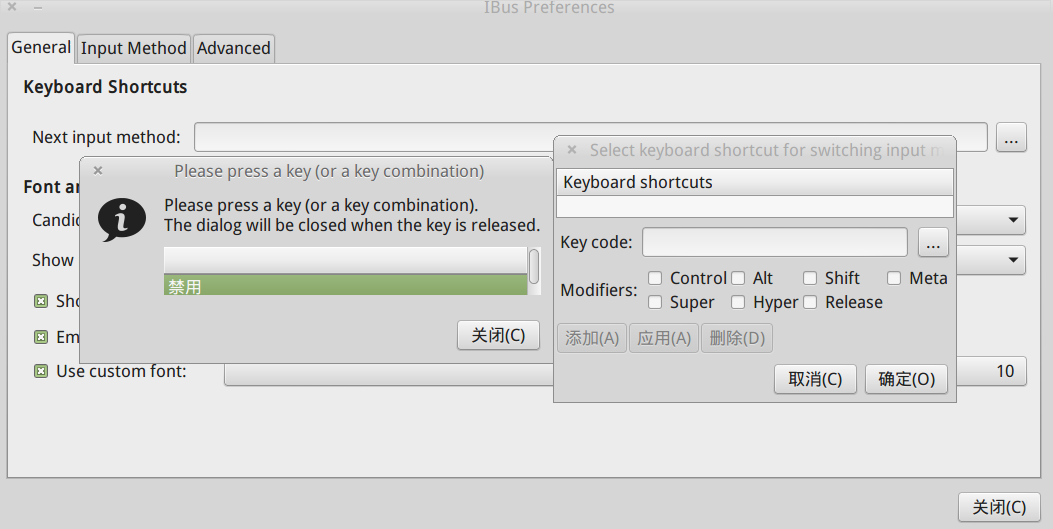1053x529 pixels.
Task: Click ellipsis button beside Next input method
Action: click(1011, 137)
